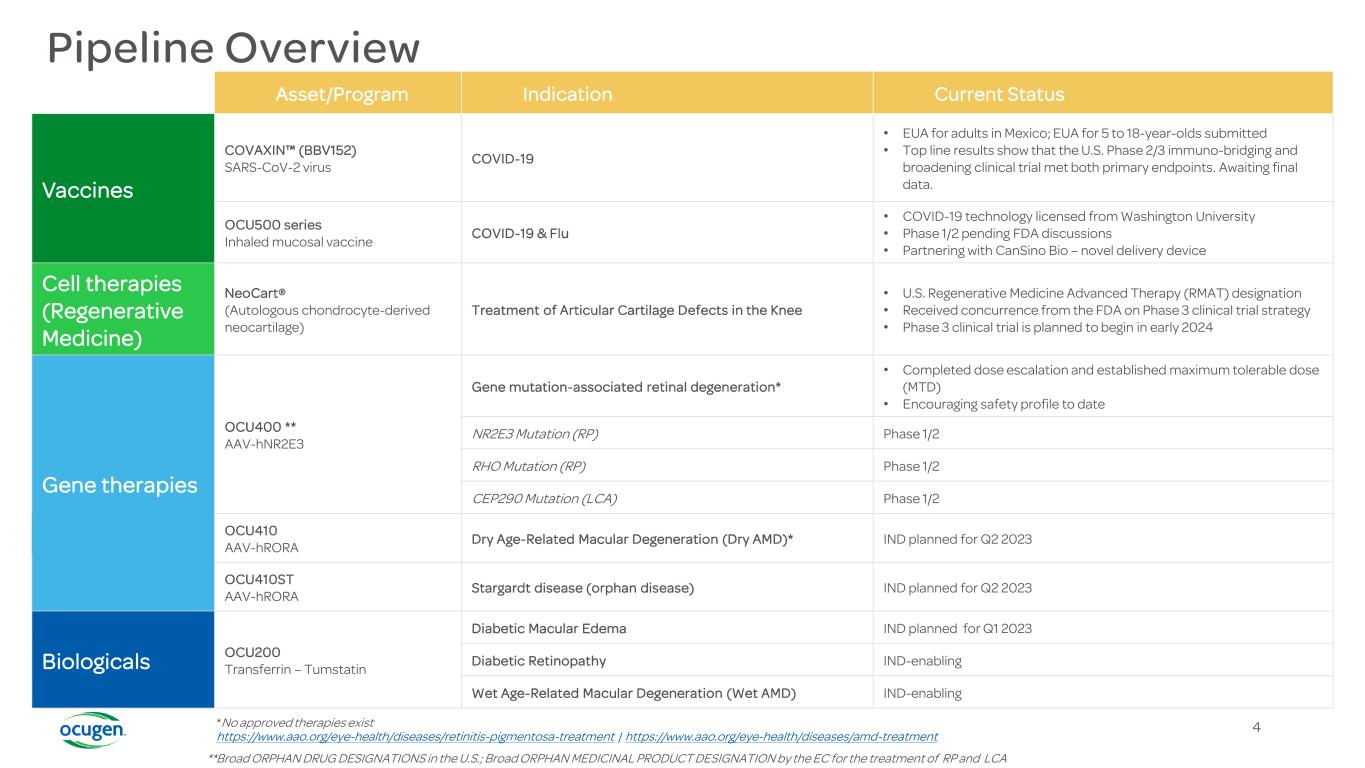Image resolution: width=1365 pixels, height=768 pixels.
Task: Click "IND-enabling" status for Diabetic Retinopathy
Action: click(x=923, y=661)
